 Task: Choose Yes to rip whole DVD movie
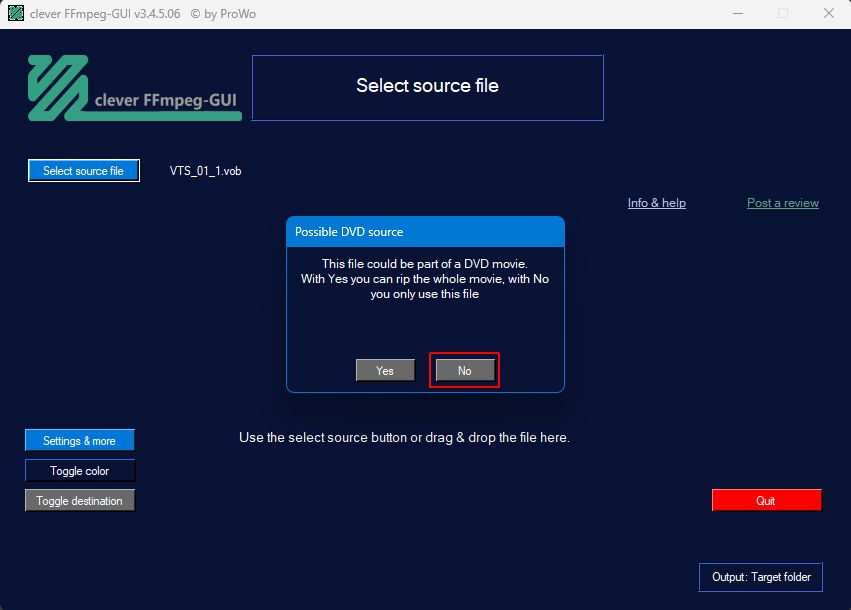coord(385,371)
